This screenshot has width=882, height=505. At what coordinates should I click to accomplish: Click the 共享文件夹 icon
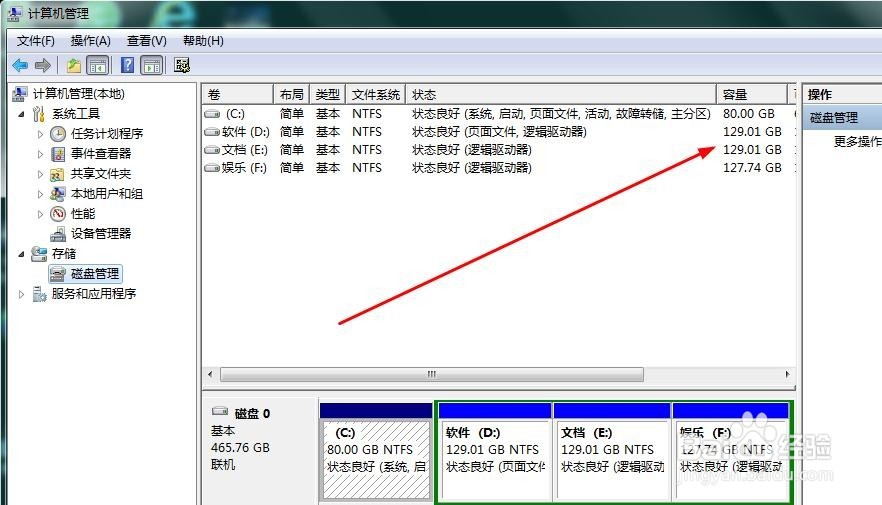(x=57, y=174)
